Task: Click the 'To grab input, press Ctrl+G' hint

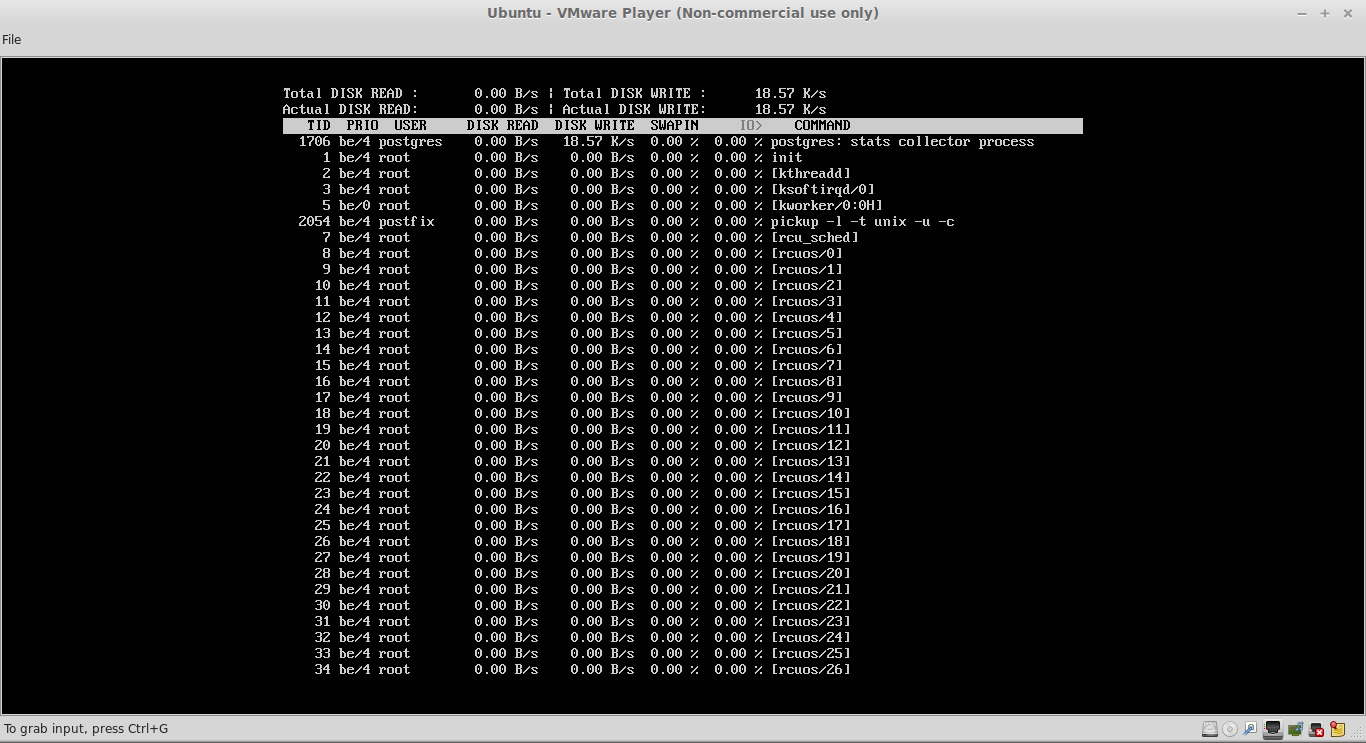Action: click(87, 729)
